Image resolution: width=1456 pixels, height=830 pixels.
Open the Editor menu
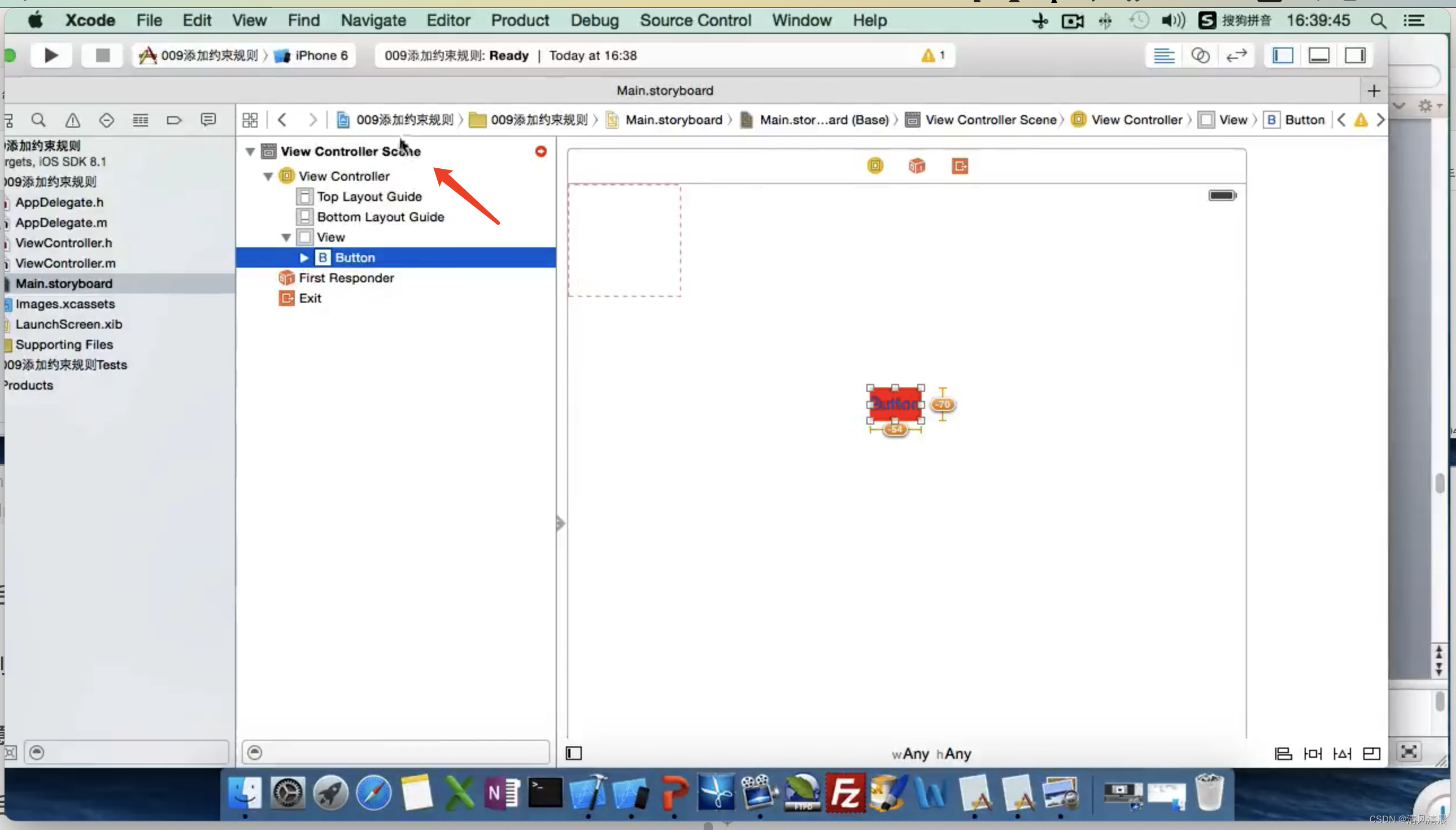click(x=448, y=20)
